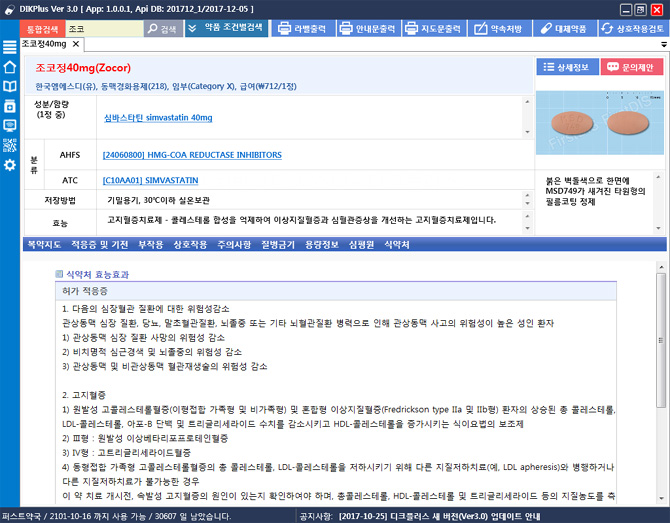Screen dimensions: 670x523
Task: Click the 허가 적응증 header
Action: point(336,291)
